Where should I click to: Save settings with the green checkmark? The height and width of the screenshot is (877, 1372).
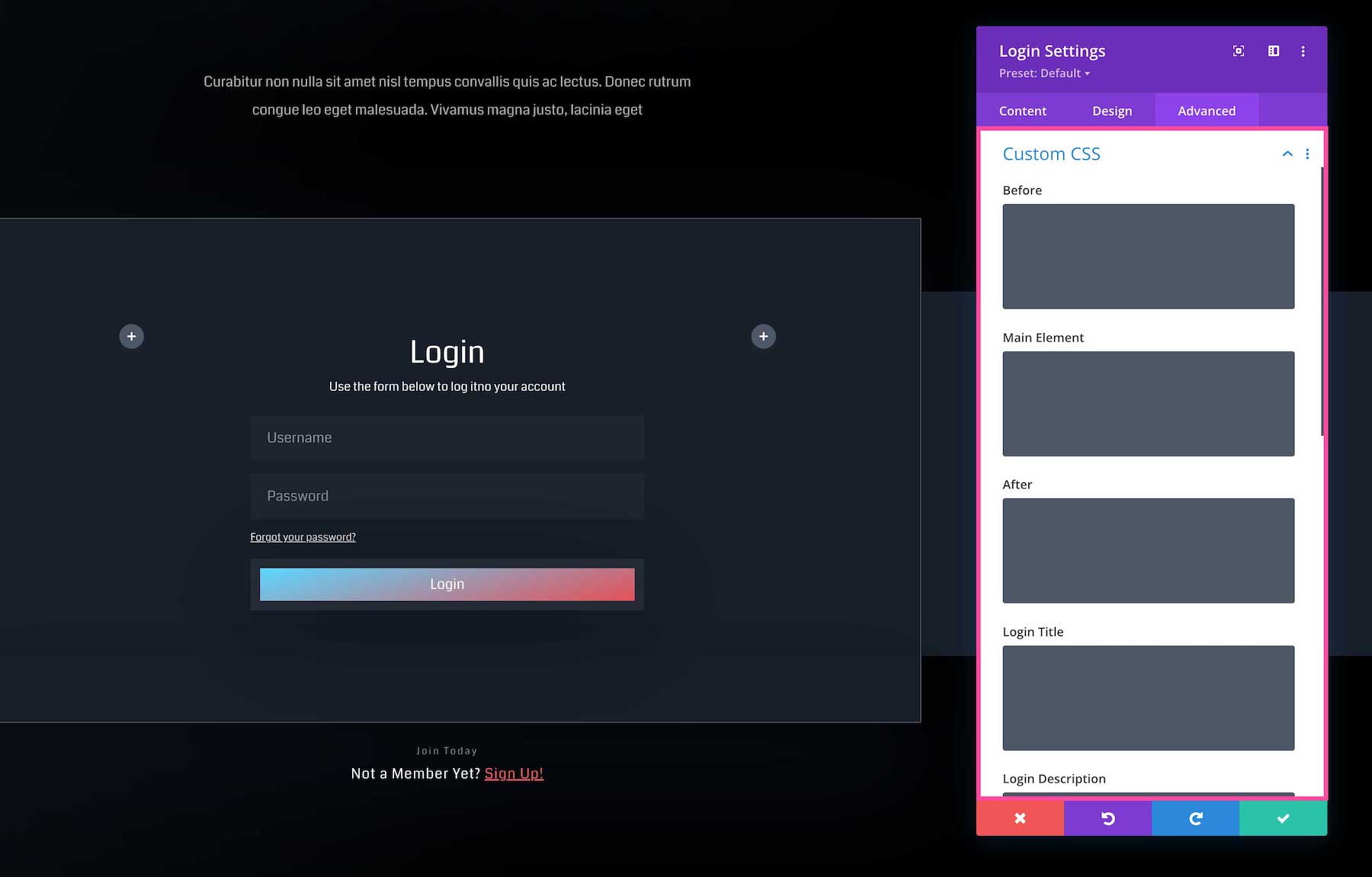1283,818
